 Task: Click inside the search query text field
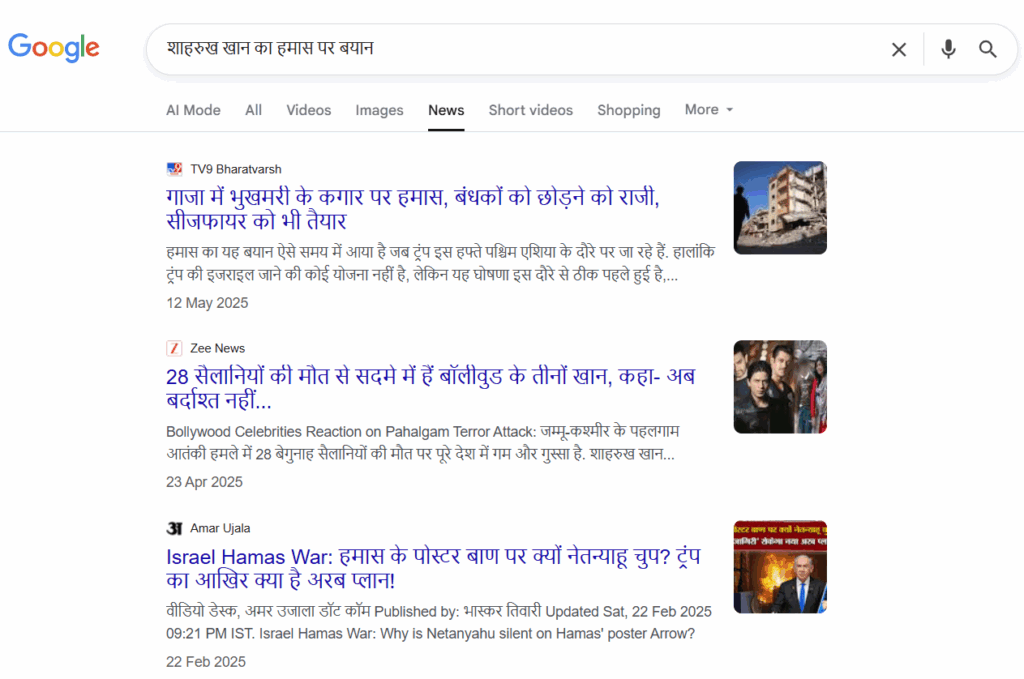500,49
